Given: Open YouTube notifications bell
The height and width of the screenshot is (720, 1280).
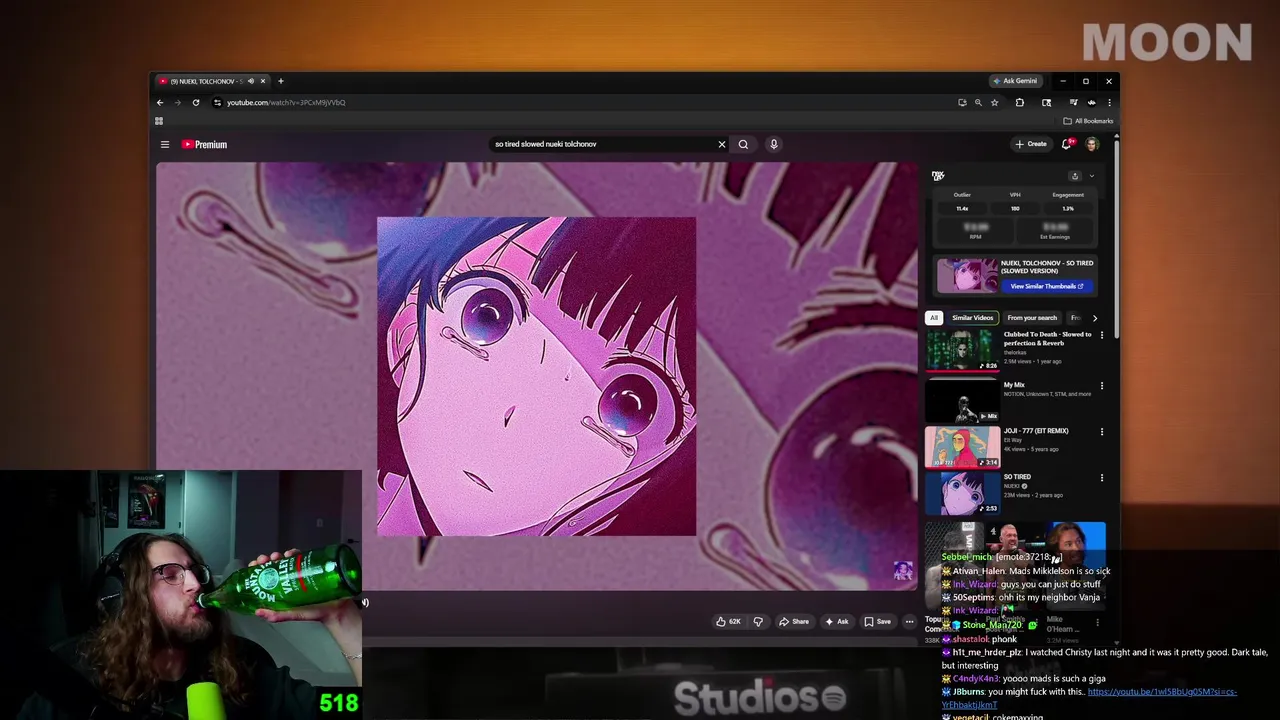Looking at the screenshot, I should 1067,144.
